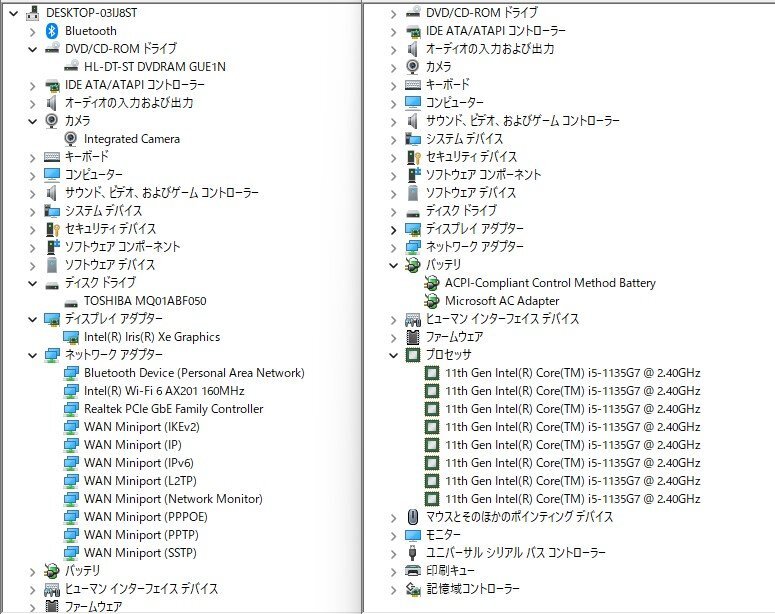This screenshot has height=614, width=775.
Task: Expand left-pane IDE ATA/ATAPI コントローラー category
Action: point(33,86)
